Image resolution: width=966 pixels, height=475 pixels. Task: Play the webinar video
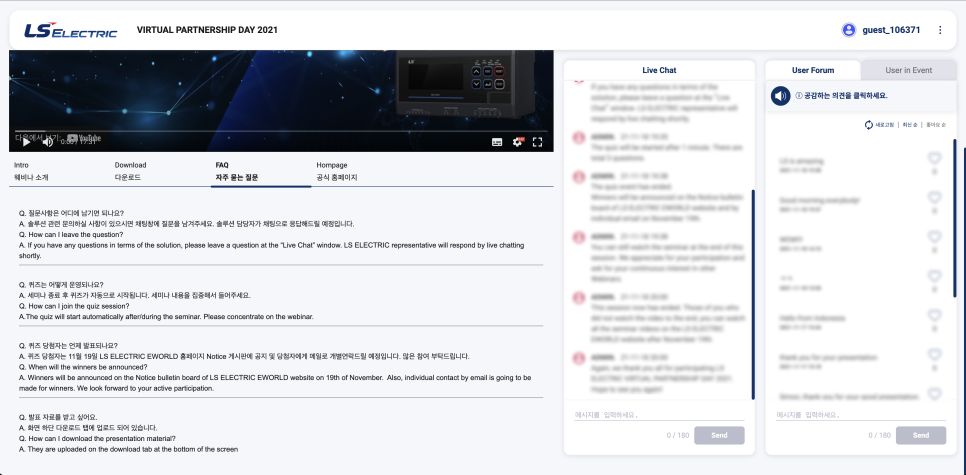(x=26, y=142)
